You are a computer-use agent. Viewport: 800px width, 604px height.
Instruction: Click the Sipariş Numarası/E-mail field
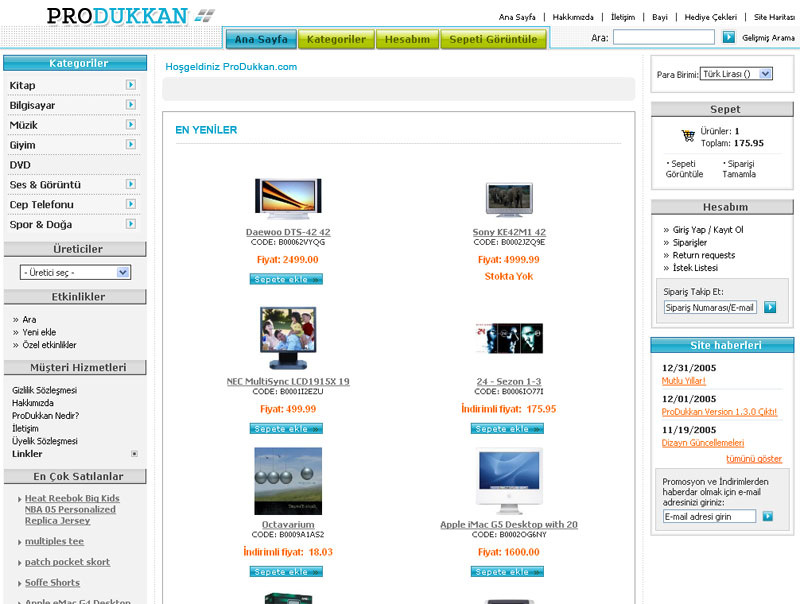click(710, 308)
